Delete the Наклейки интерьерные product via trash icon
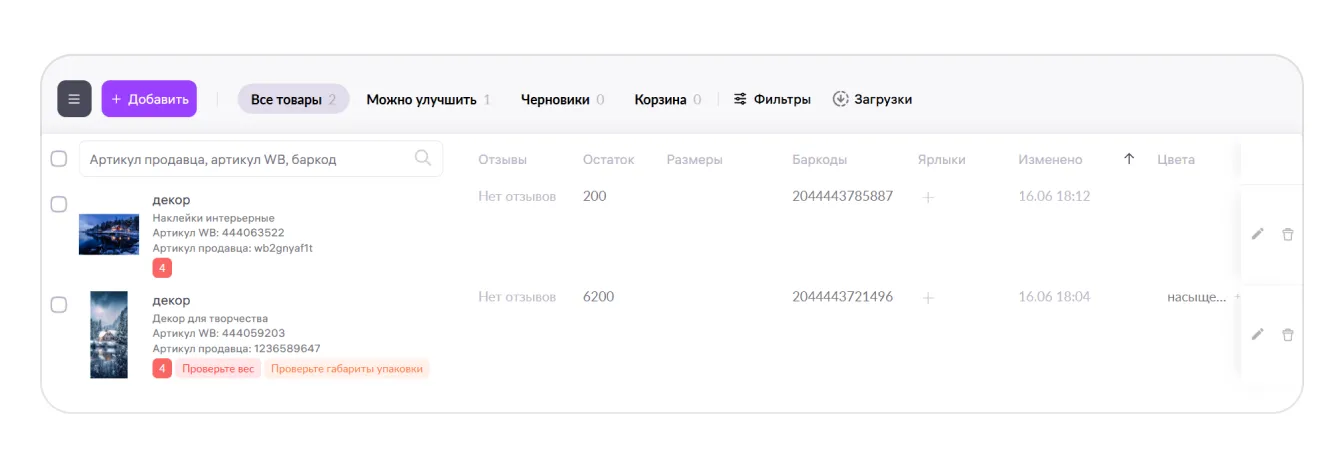Screen dimensions: 1344x468 (1288, 234)
